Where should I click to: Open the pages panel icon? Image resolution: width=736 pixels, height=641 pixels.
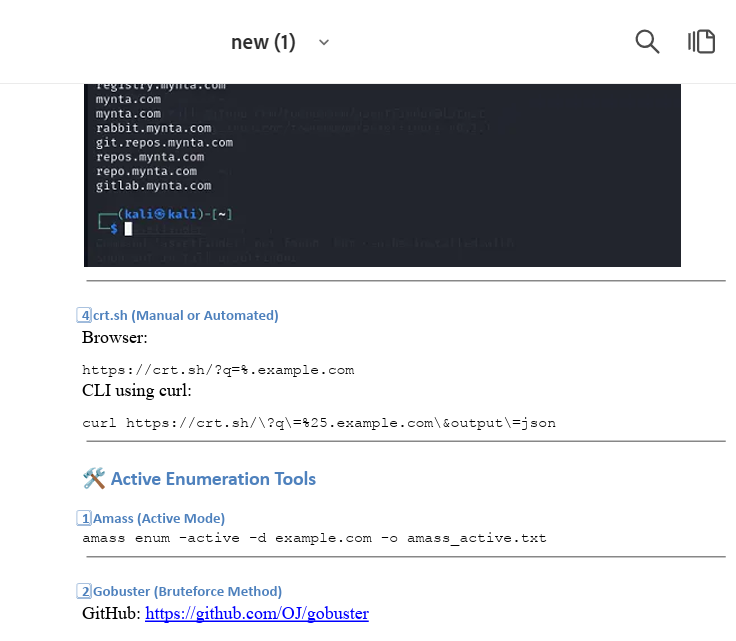(701, 41)
